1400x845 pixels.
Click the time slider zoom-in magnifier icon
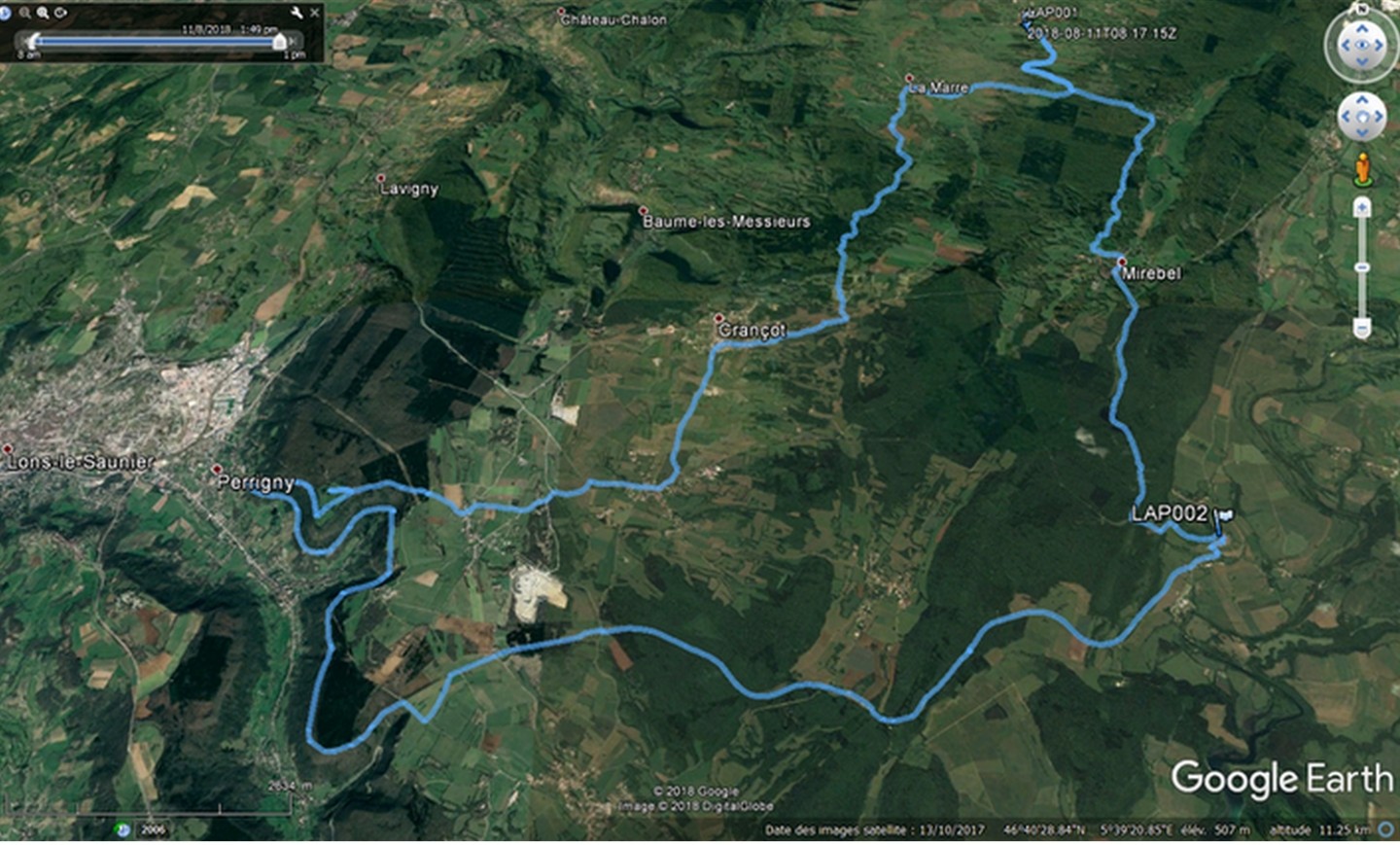click(x=43, y=13)
